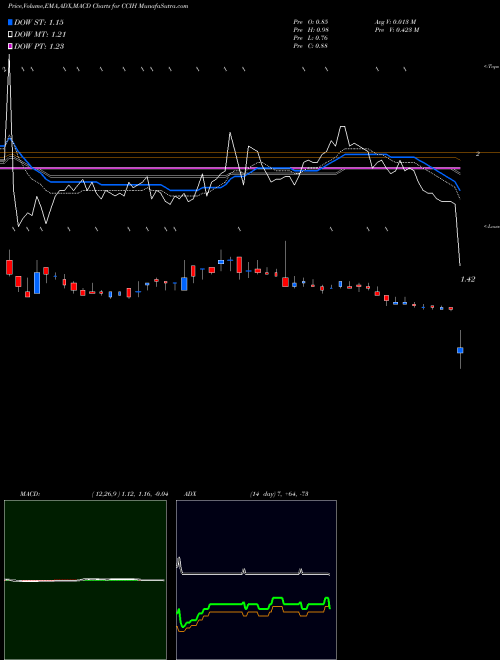Click the 'Avg V: 0.013 M' value

point(396,22)
